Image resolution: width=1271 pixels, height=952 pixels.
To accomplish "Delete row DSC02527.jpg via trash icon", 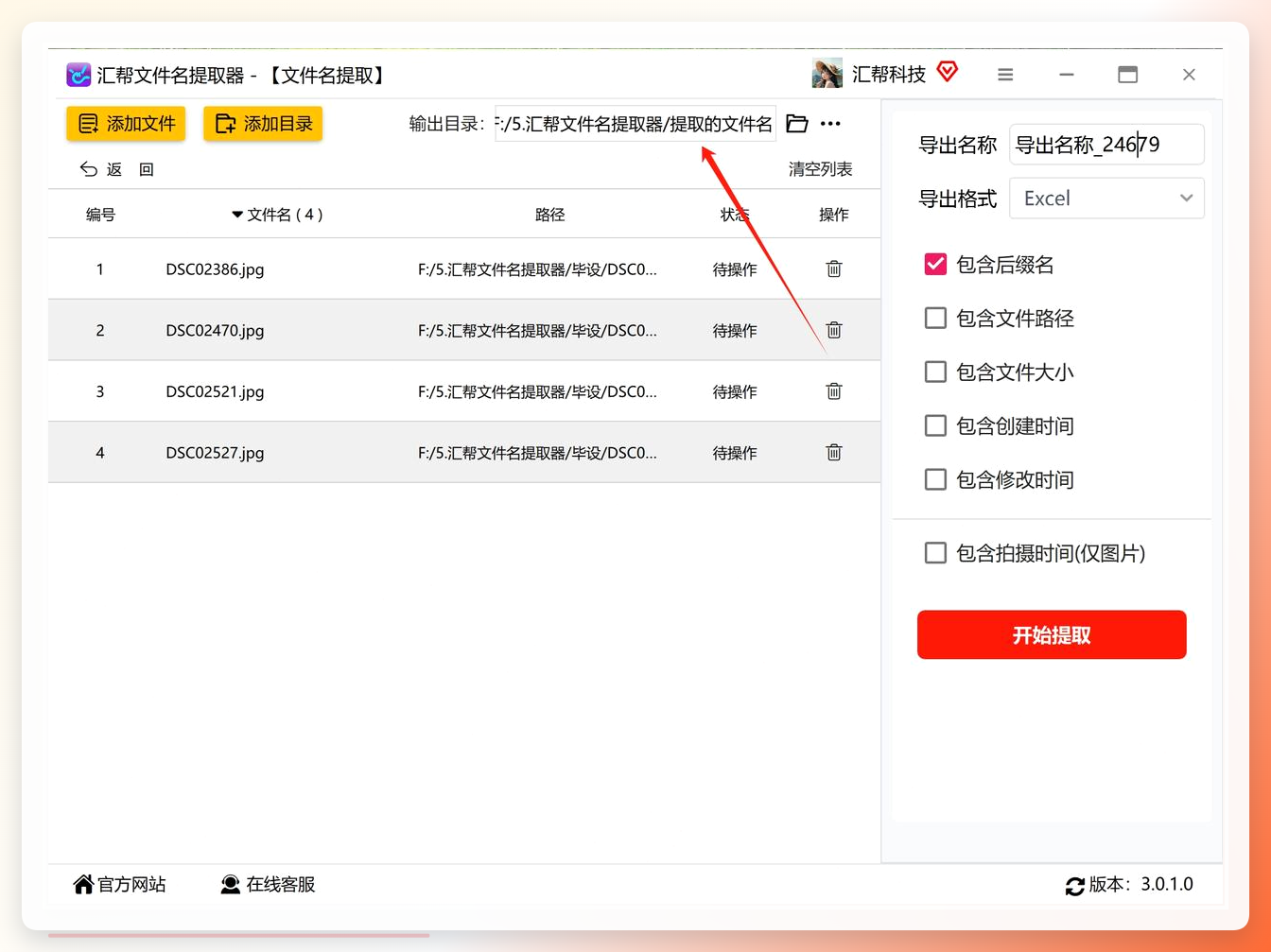I will tap(834, 453).
